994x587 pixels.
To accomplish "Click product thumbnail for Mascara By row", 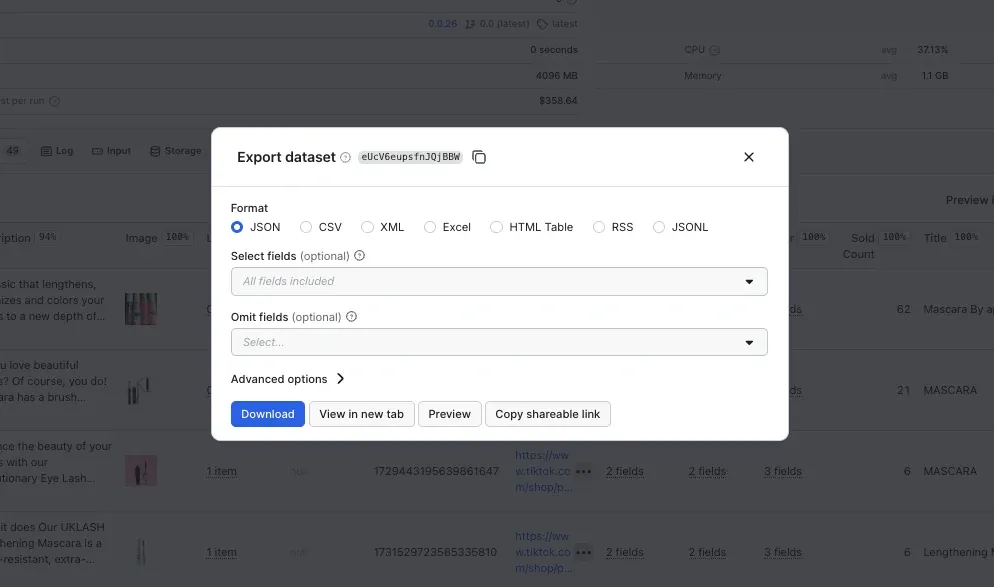I will [141, 309].
